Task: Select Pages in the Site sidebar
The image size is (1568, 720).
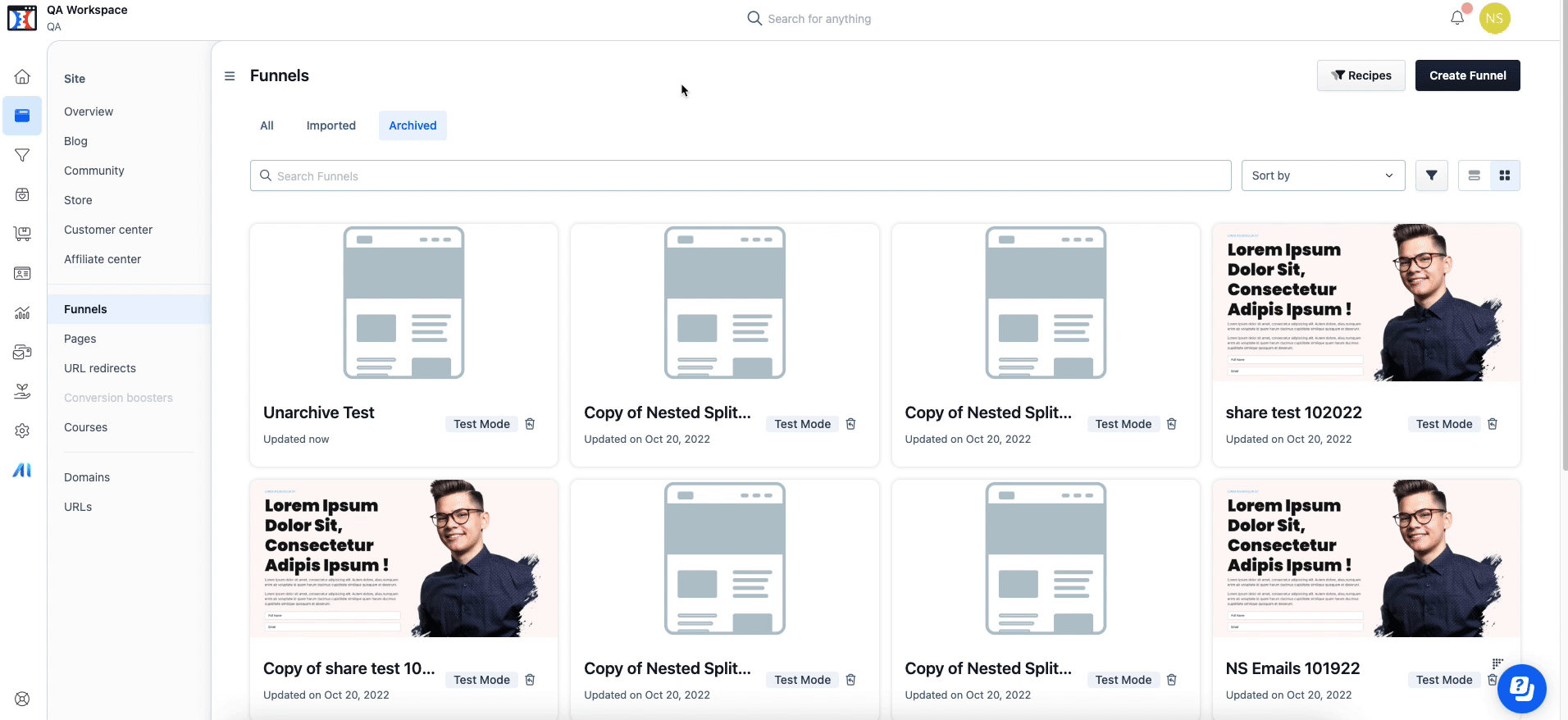Action: (x=80, y=339)
